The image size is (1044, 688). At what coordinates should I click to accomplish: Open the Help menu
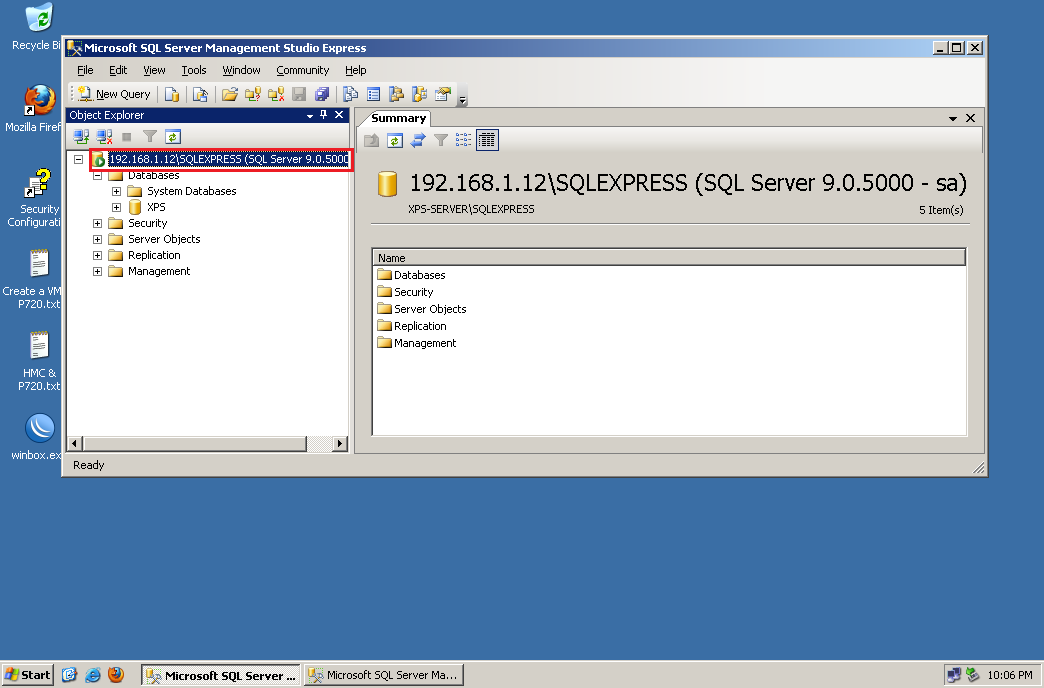[x=356, y=70]
